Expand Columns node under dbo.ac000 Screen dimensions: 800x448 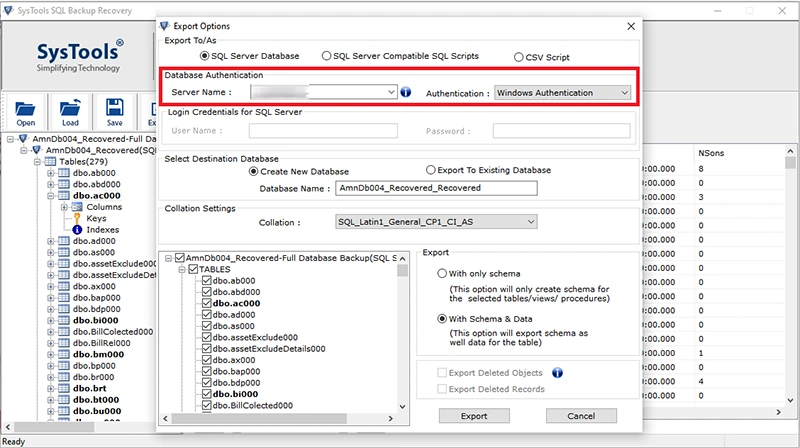tap(64, 207)
